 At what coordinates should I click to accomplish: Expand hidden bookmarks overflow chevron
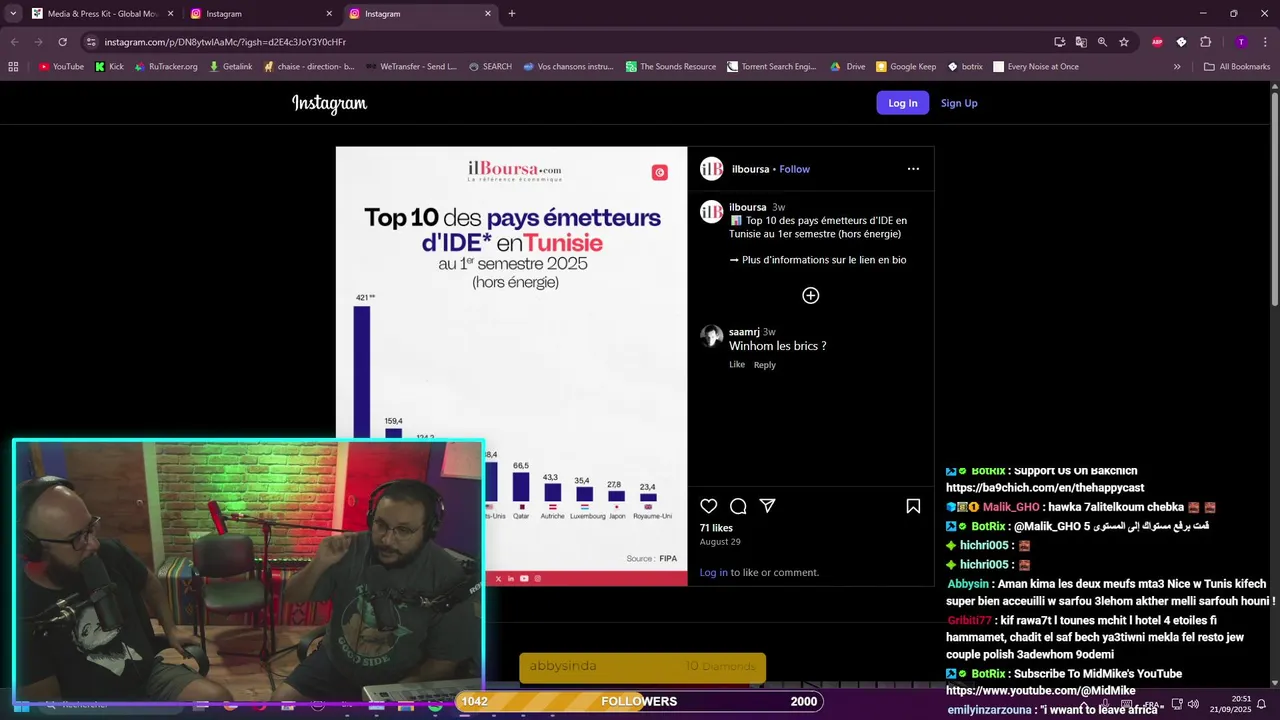[x=1177, y=67]
